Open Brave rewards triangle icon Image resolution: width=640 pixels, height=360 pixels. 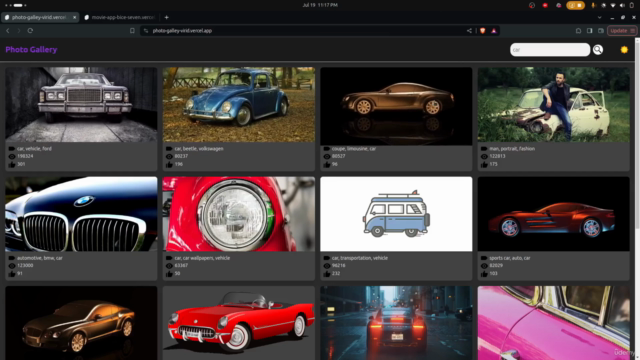coord(494,31)
